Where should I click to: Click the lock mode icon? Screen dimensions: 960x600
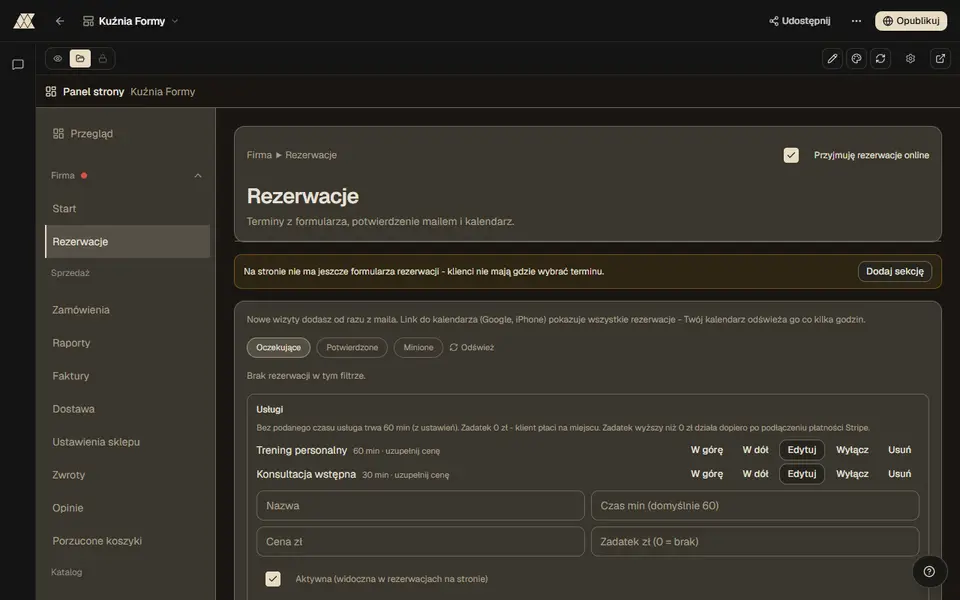[x=103, y=59]
